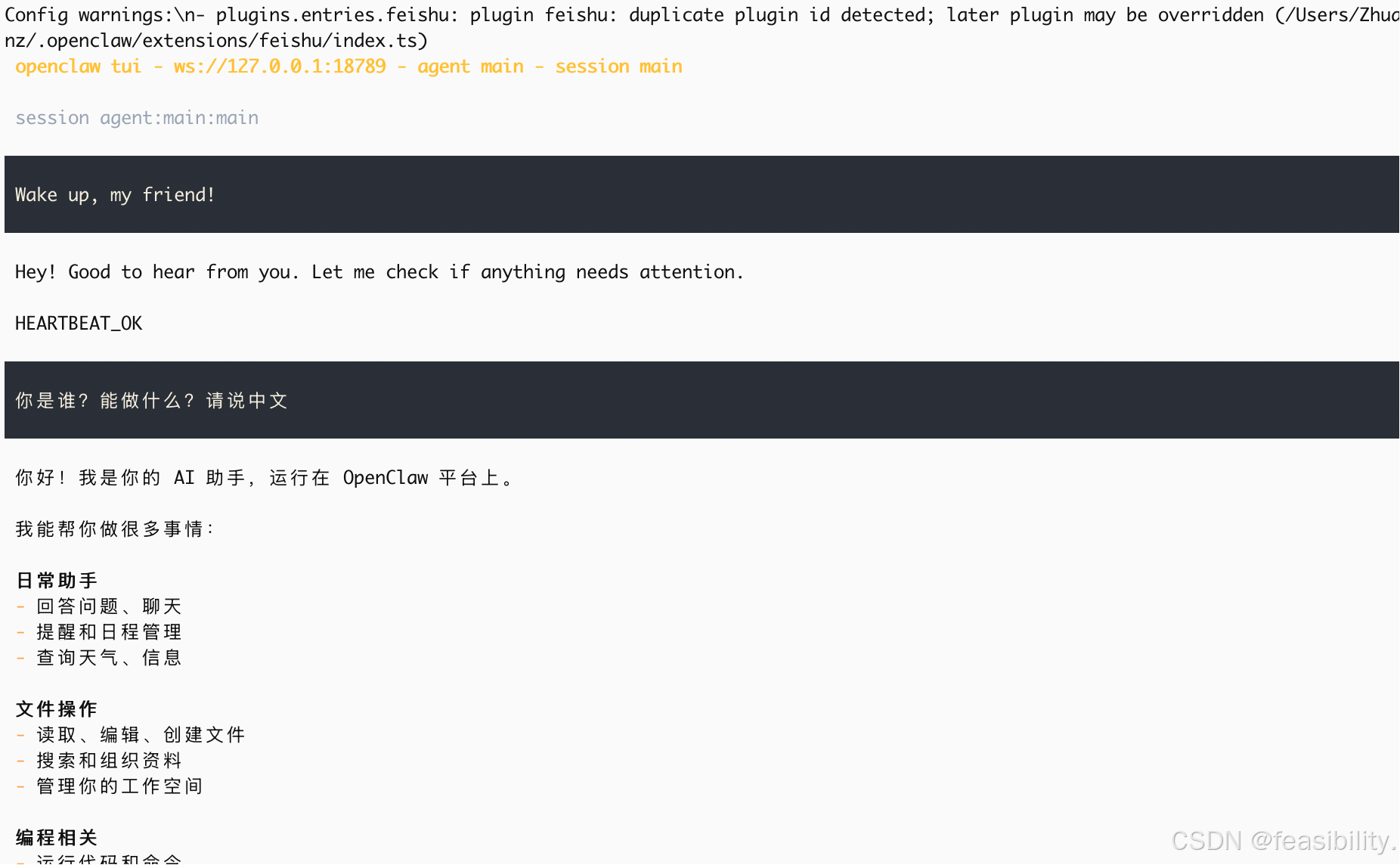
Task: Select the "管理你的工作空间" list item
Action: (119, 786)
